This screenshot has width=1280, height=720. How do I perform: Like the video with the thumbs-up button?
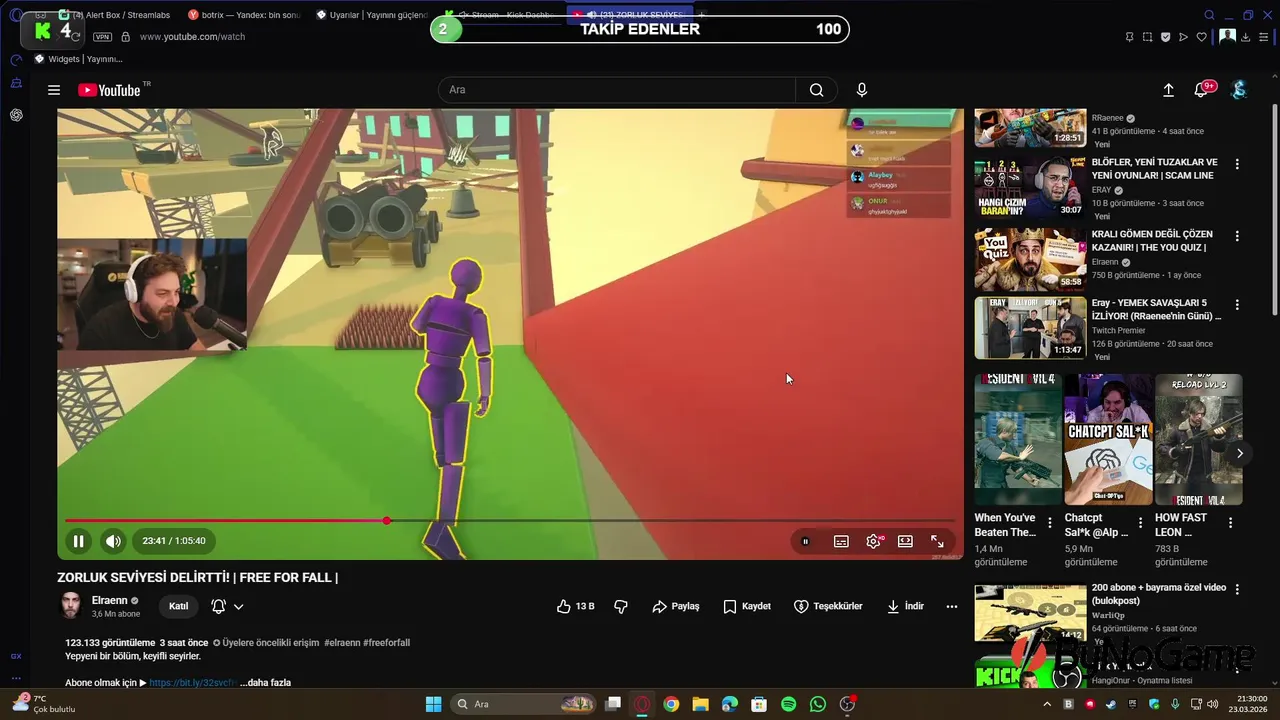click(576, 606)
